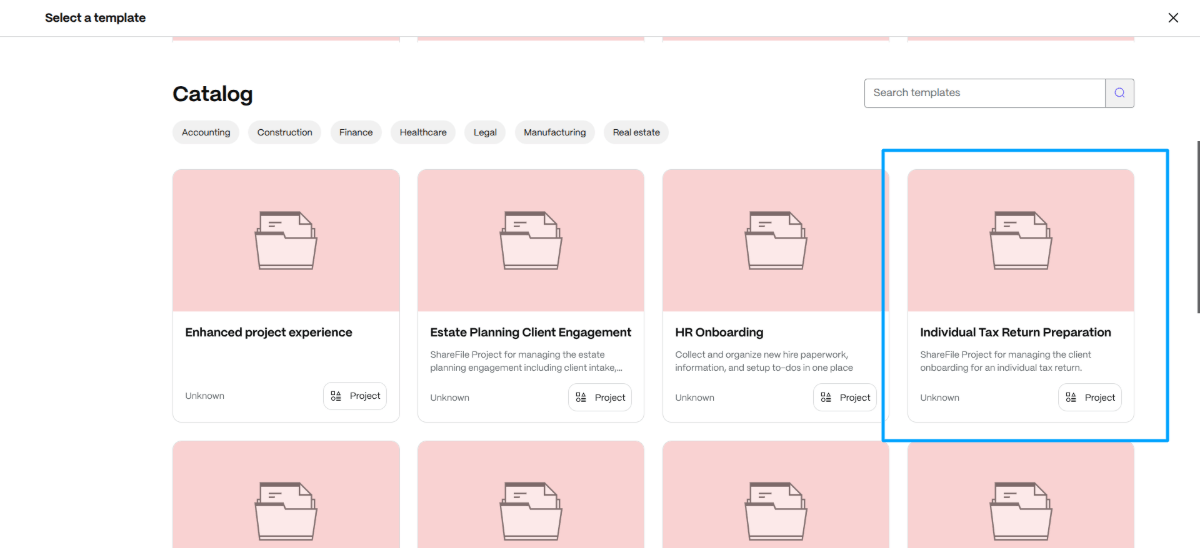
Task: Click Project badge on Individual Tax Return card
Action: pos(1090,397)
